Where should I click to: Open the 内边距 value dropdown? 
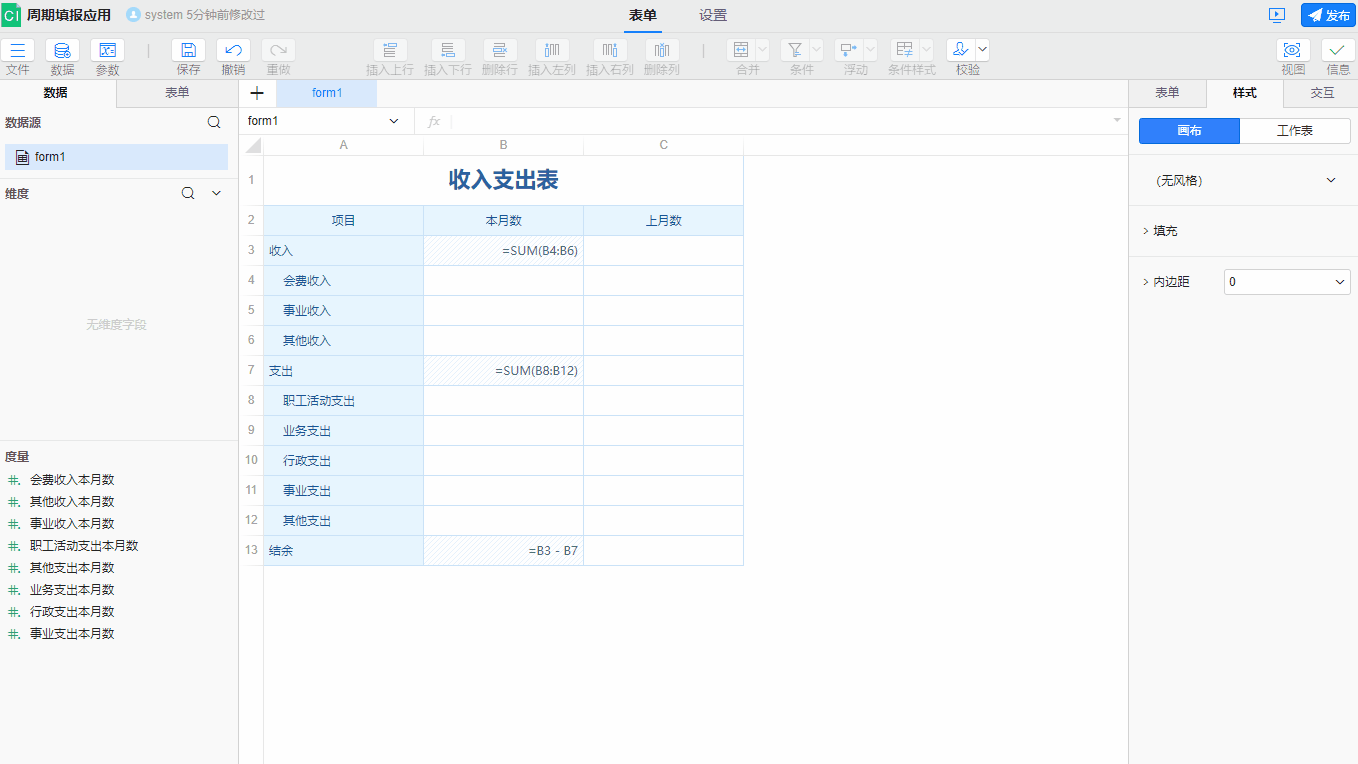(1287, 282)
